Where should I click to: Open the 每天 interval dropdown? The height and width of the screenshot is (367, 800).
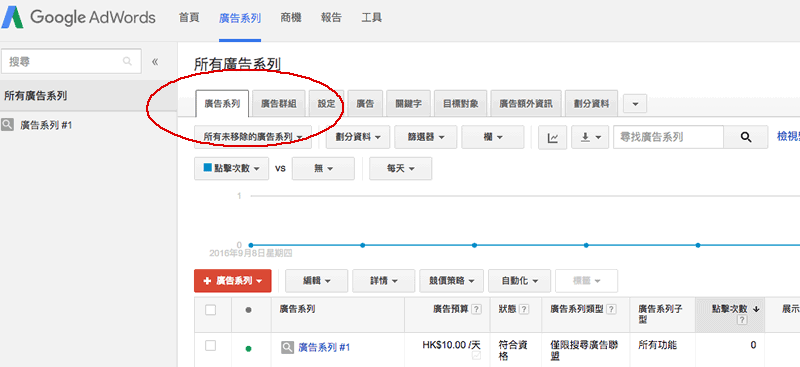[401, 168]
